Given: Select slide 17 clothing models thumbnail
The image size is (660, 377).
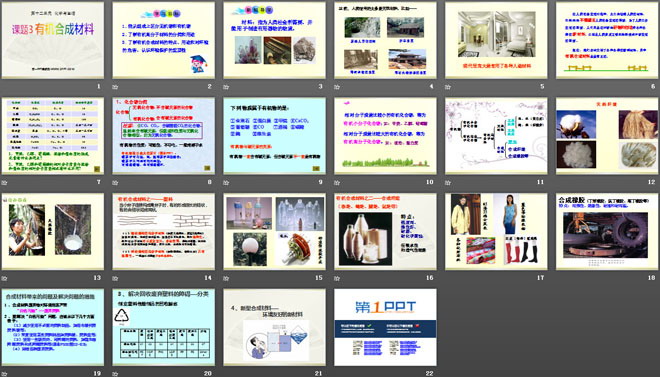Looking at the screenshot, I should 496,231.
